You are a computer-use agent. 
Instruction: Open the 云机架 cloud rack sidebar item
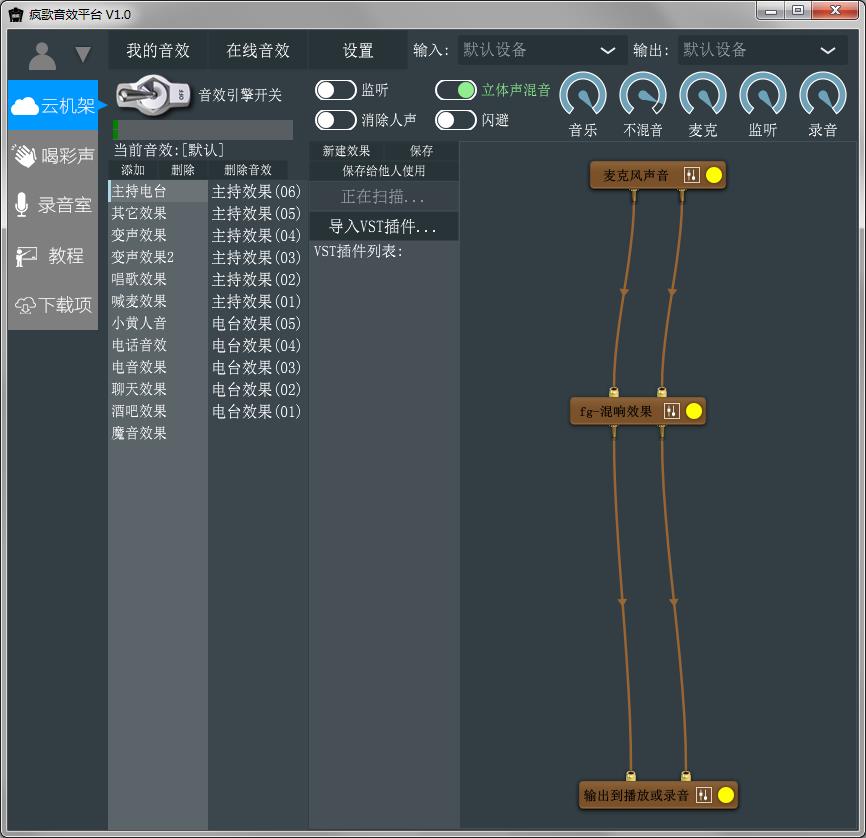coord(54,106)
